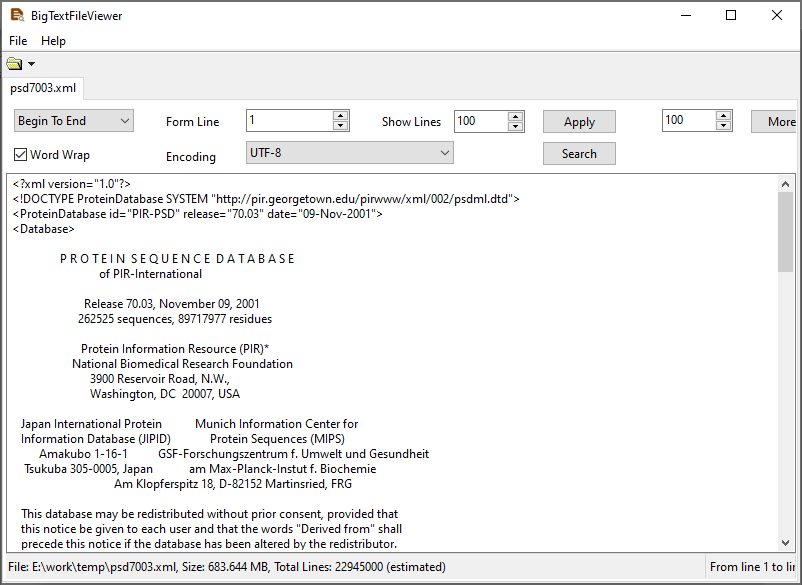This screenshot has width=802, height=585.
Task: Click the "<Database>" tag line
Action: tap(43, 229)
